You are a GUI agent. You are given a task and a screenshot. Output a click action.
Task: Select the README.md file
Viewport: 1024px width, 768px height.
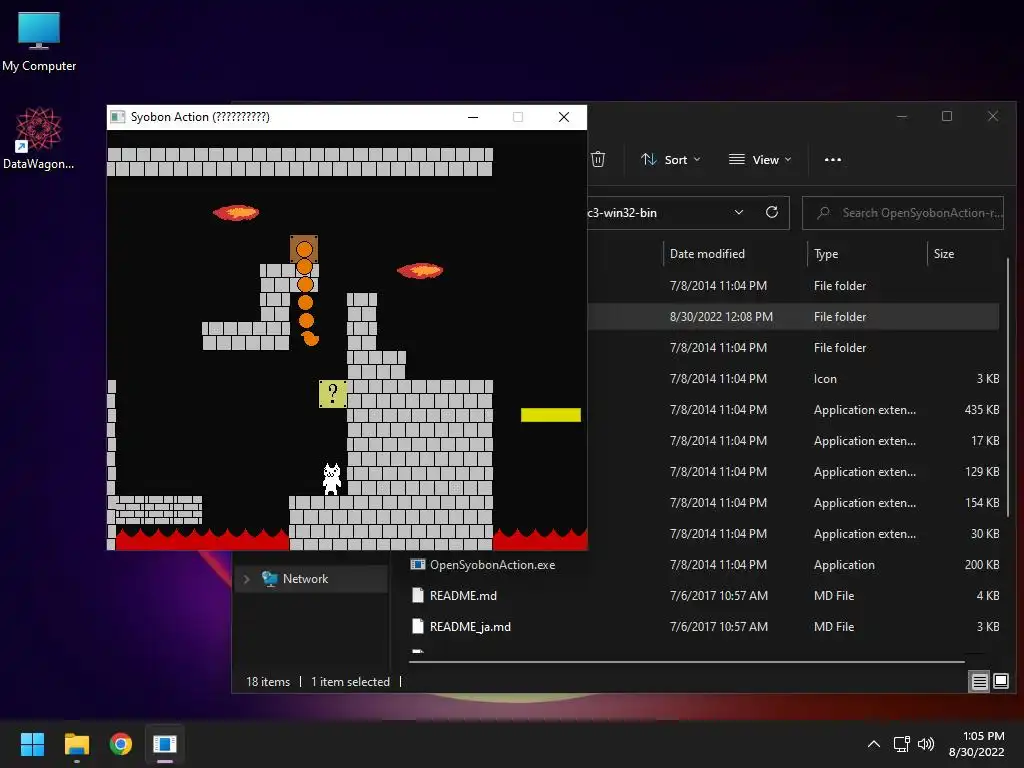pos(463,596)
